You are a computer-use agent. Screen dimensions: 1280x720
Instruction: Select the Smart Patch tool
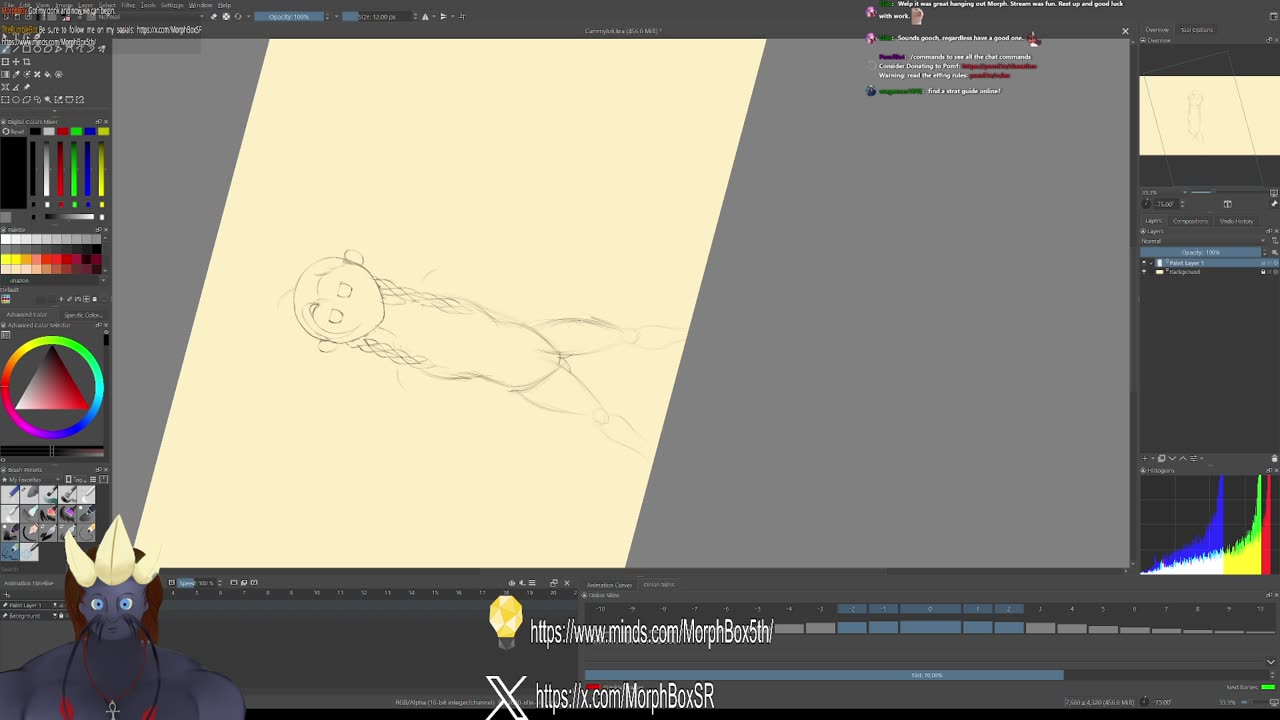(x=37, y=74)
